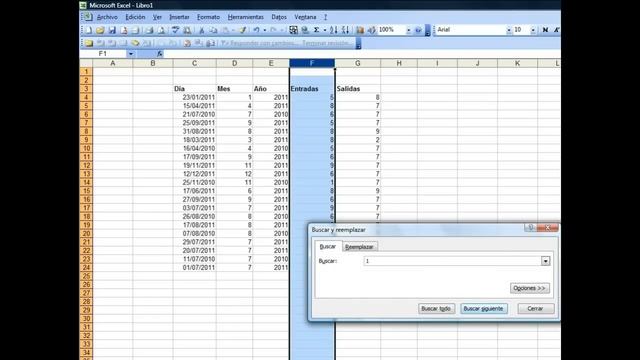
Task: Click the Save diskette icon
Action: click(x=112, y=30)
